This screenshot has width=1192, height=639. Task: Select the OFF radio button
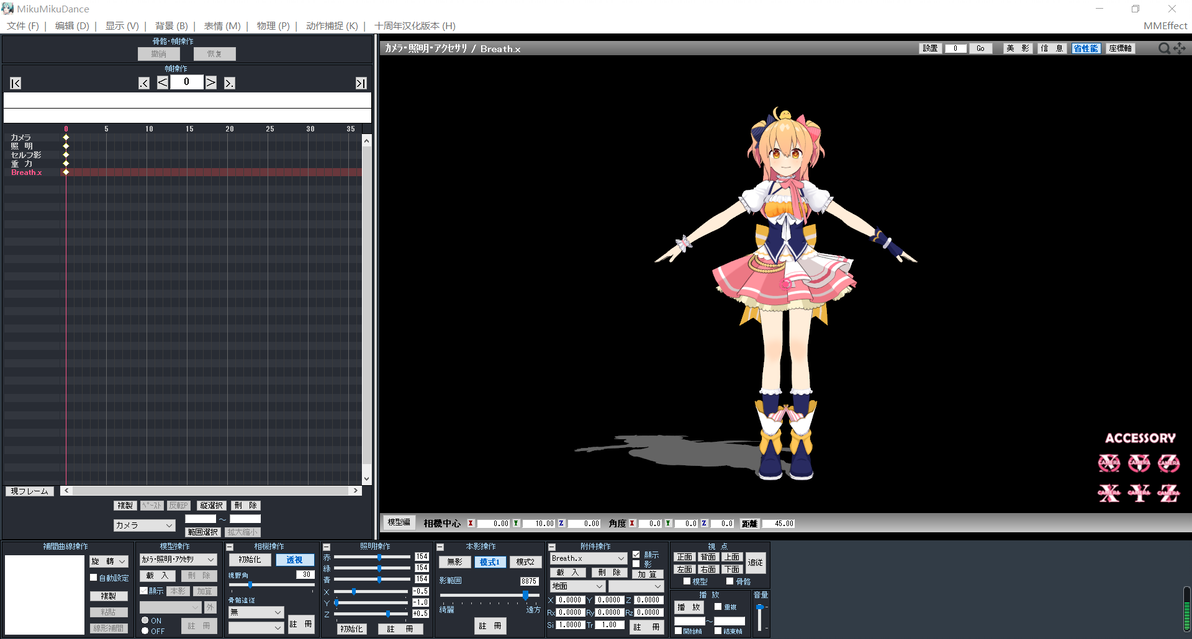144,631
